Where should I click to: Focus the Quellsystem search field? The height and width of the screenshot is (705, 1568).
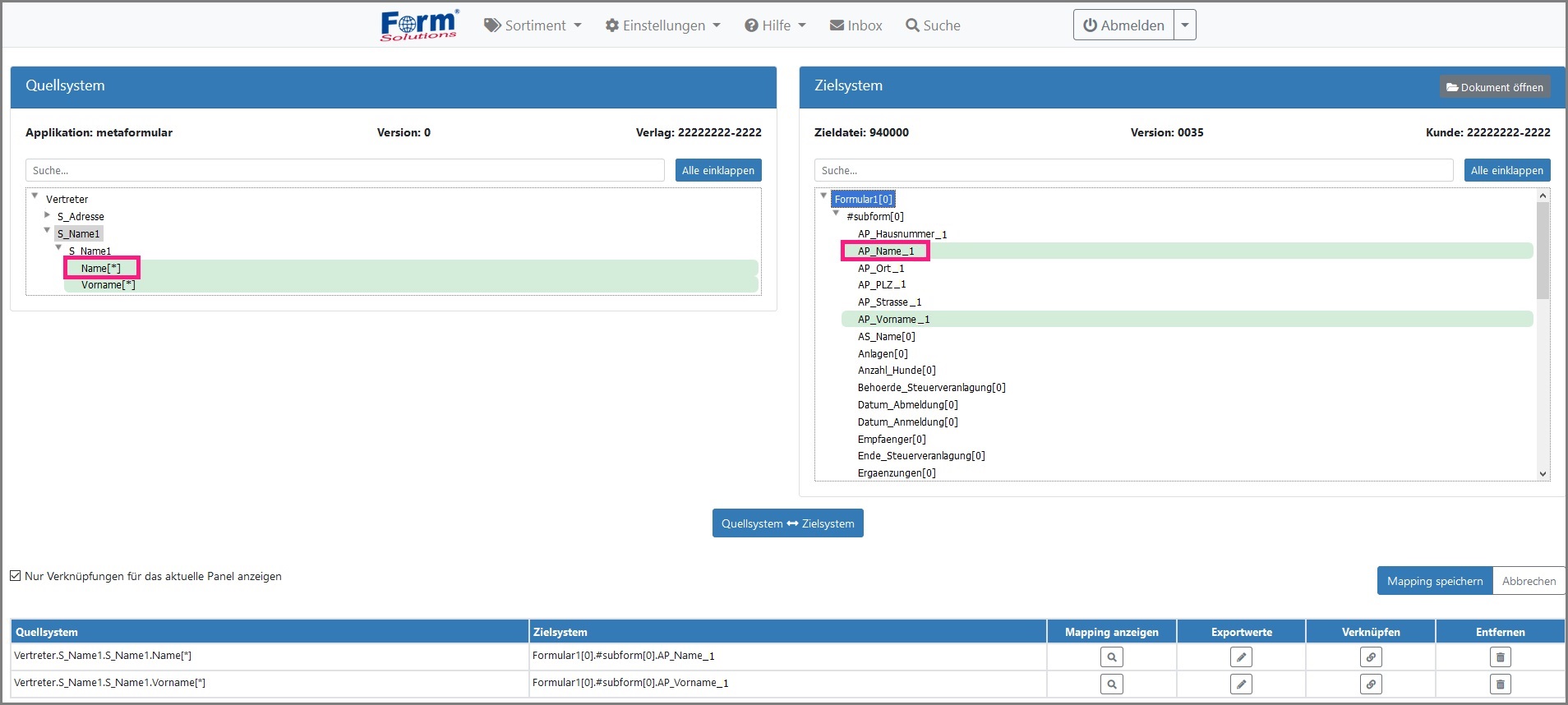coord(344,171)
